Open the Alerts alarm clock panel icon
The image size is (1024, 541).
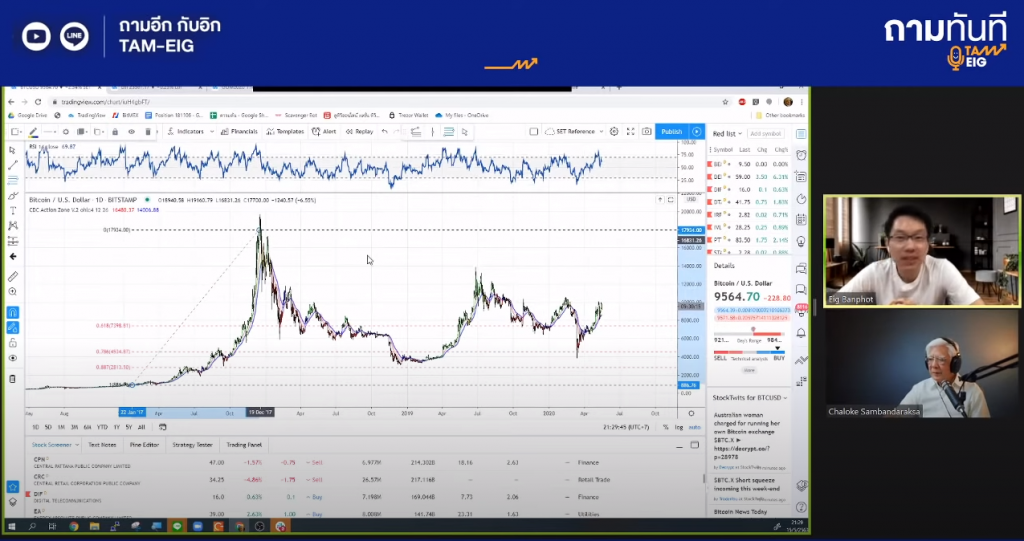click(x=801, y=155)
